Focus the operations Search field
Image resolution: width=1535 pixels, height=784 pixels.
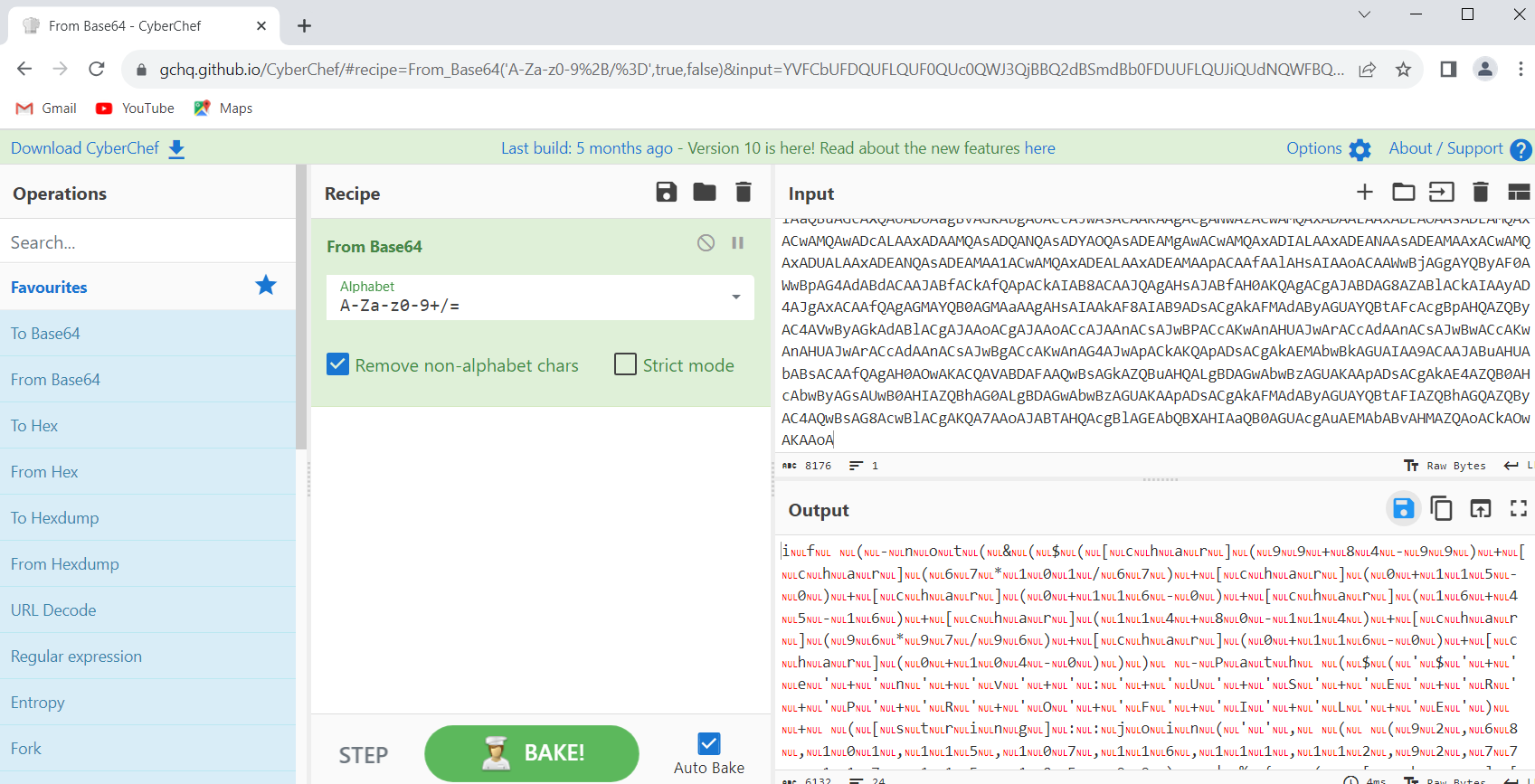tap(147, 242)
